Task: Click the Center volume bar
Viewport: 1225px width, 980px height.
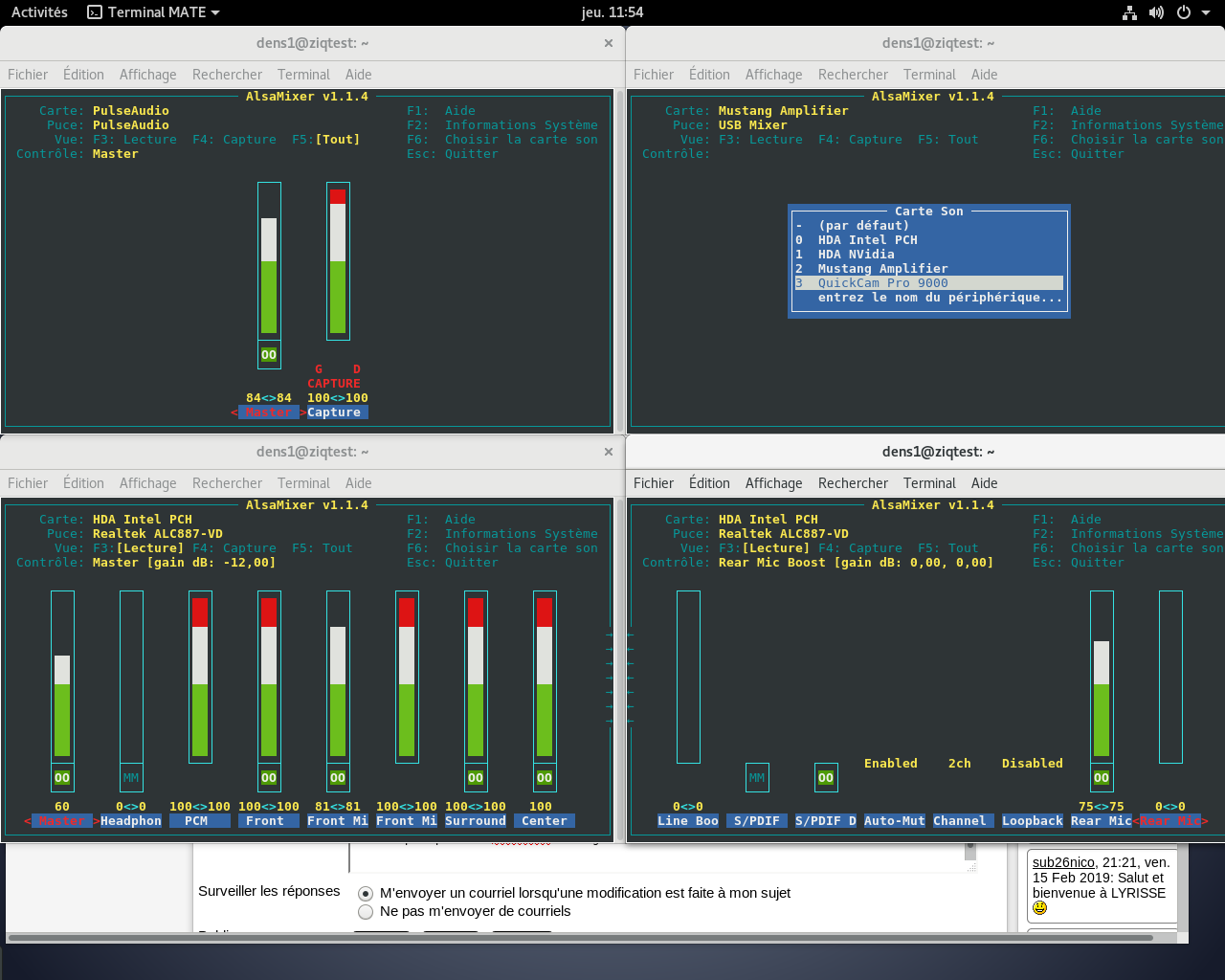Action: tap(545, 677)
